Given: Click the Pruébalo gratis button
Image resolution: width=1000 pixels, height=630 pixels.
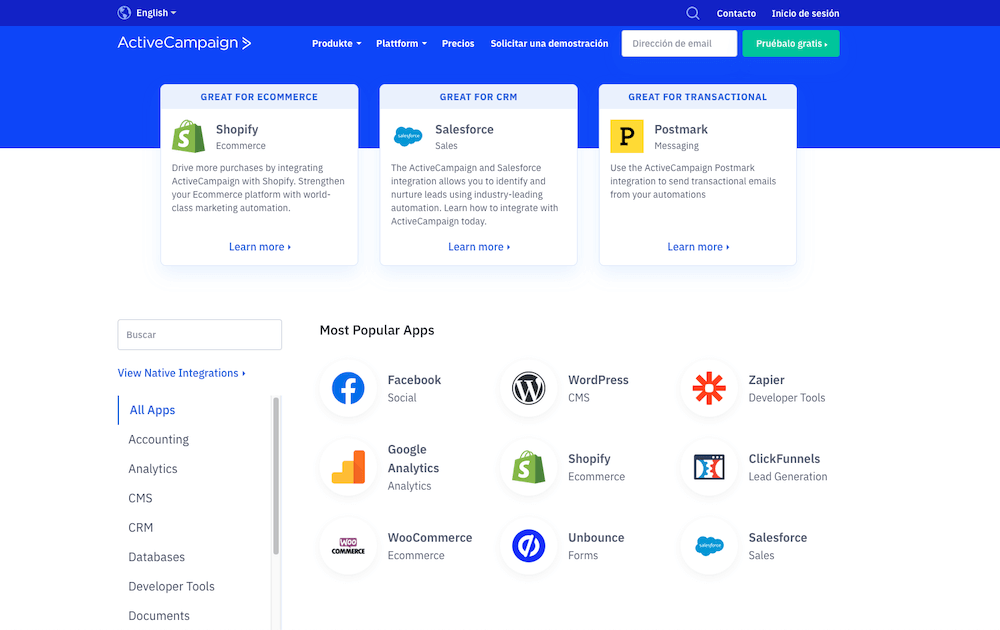Looking at the screenshot, I should (791, 43).
